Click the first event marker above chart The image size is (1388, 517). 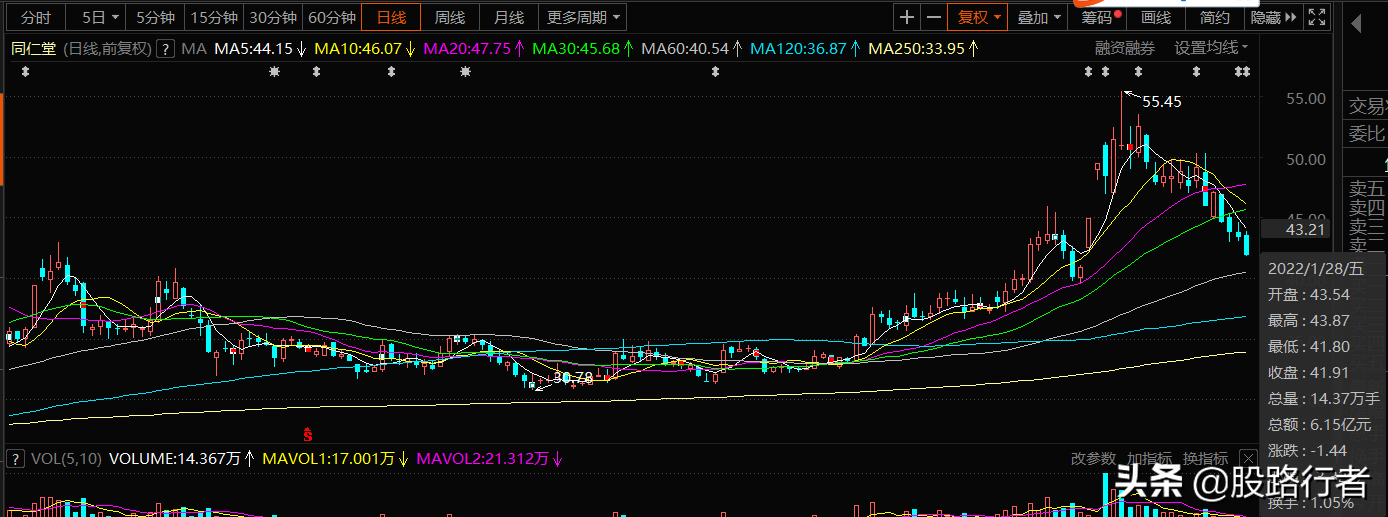point(25,72)
